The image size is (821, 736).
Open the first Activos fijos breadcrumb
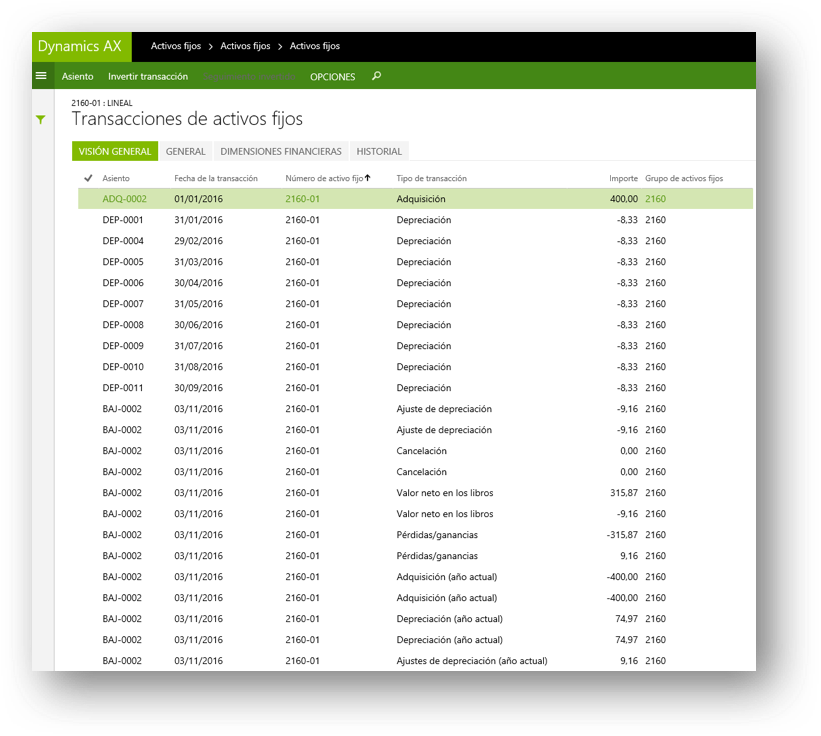(x=176, y=46)
